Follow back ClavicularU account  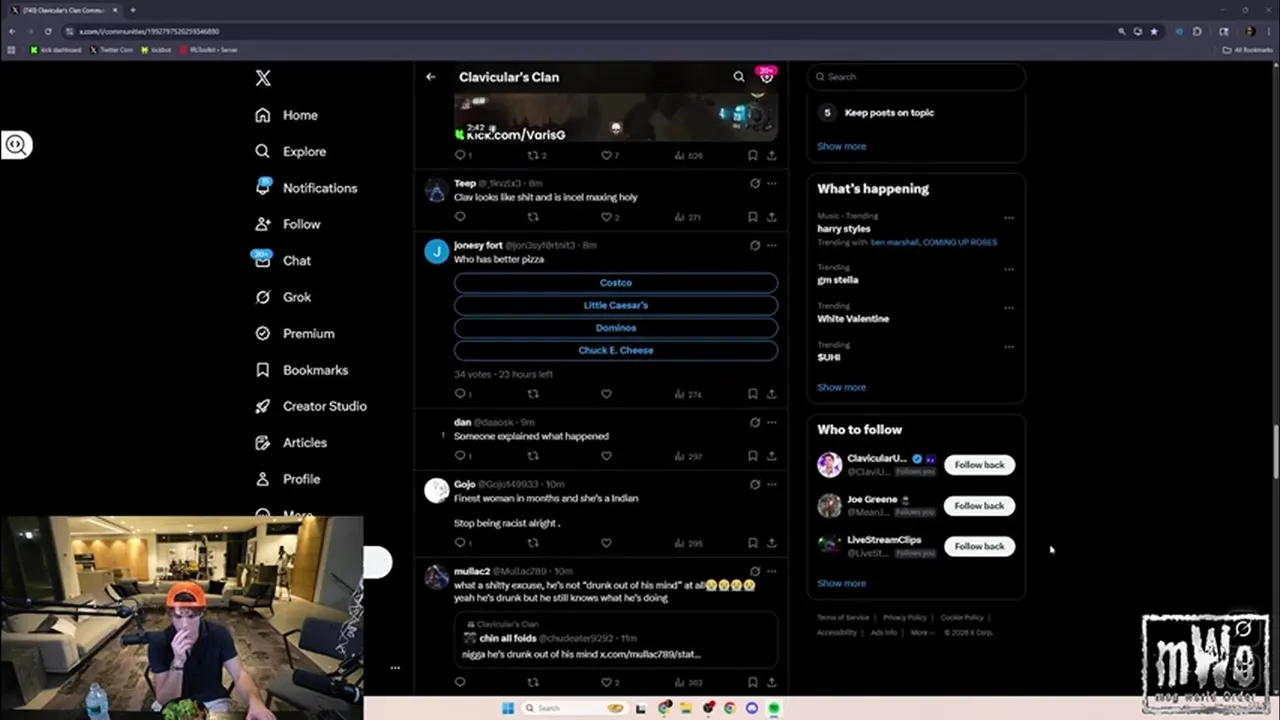tap(979, 465)
